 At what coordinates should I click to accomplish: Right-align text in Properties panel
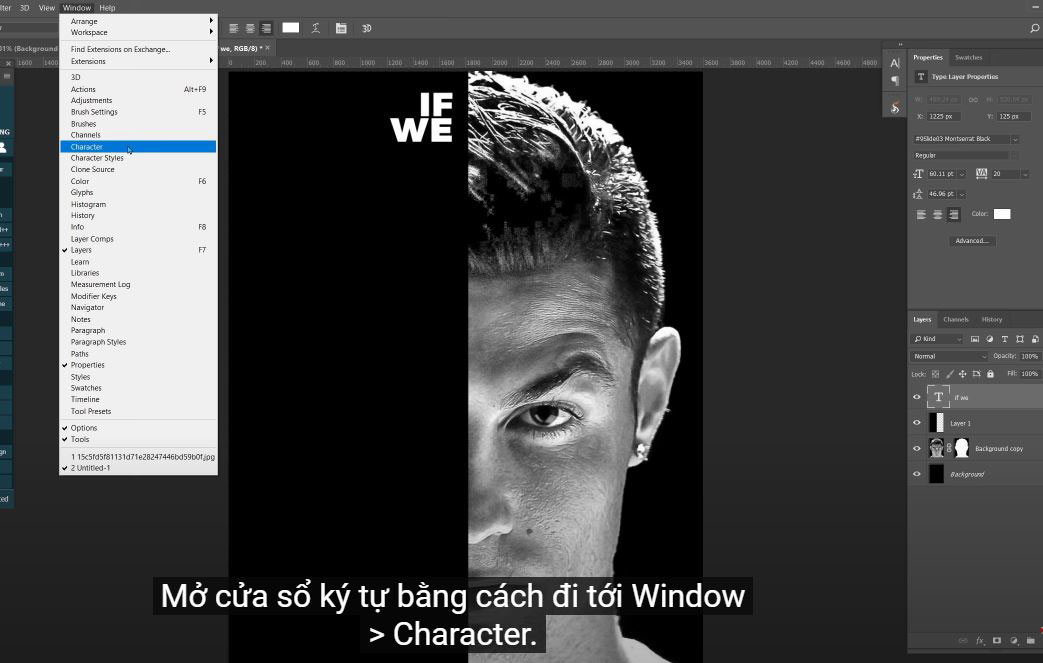tap(954, 214)
